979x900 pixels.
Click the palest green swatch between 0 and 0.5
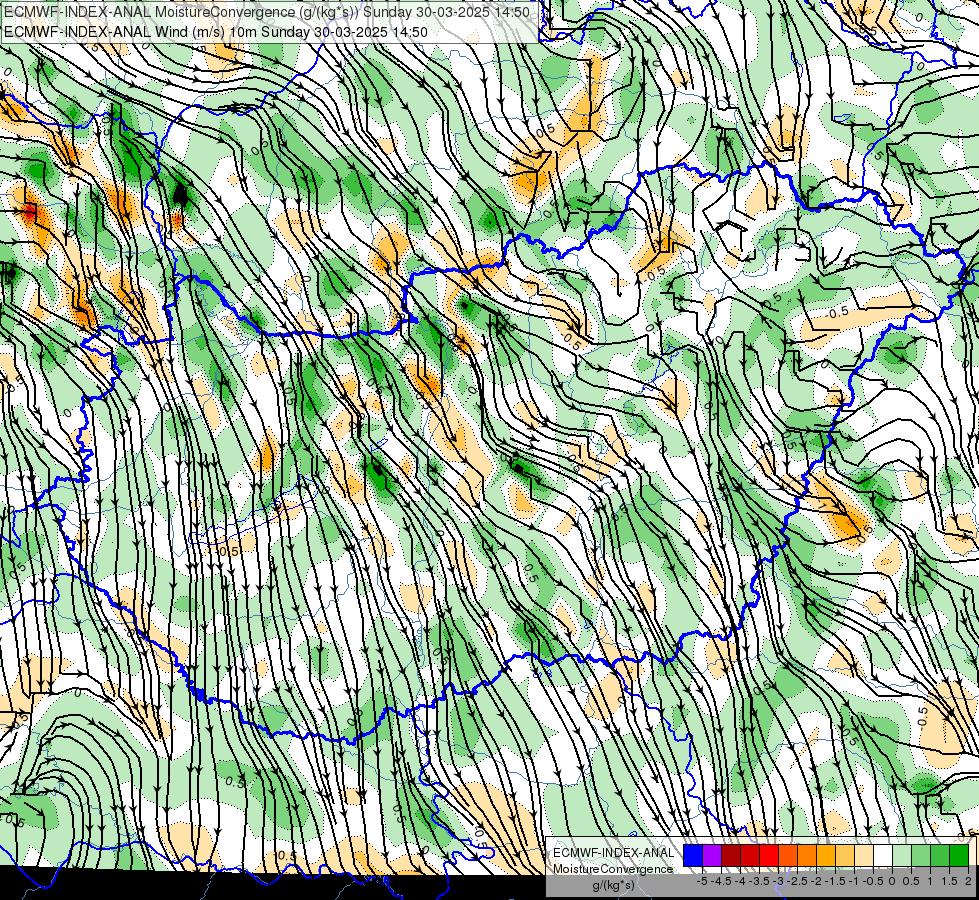click(x=902, y=856)
